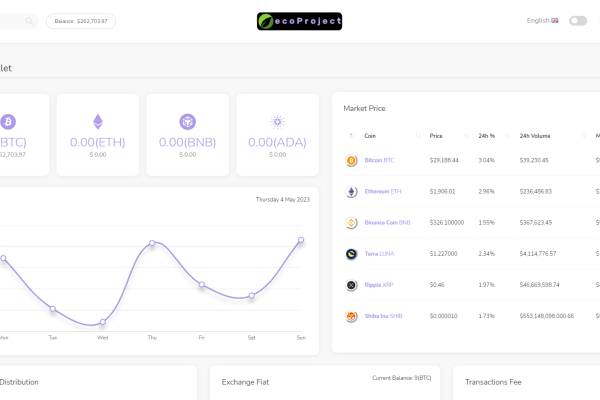Select Bitcoin price $29,188.44
This screenshot has height=400, width=600.
pyautogui.click(x=444, y=160)
